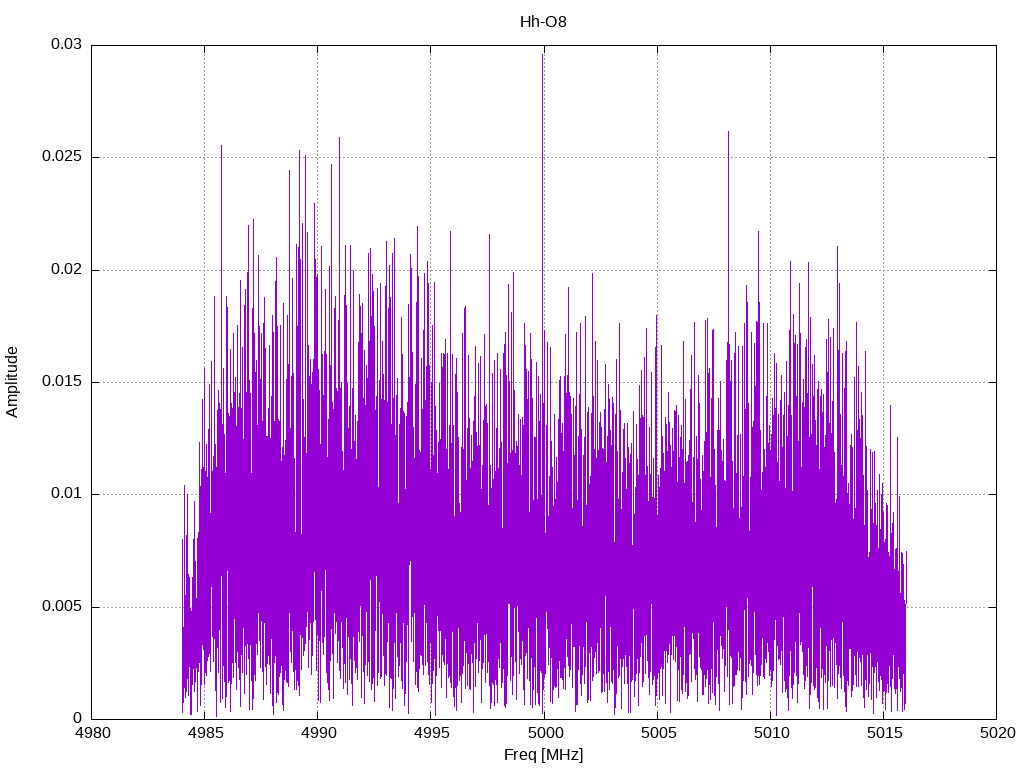Click the 5020 x-axis tick label

click(x=997, y=733)
